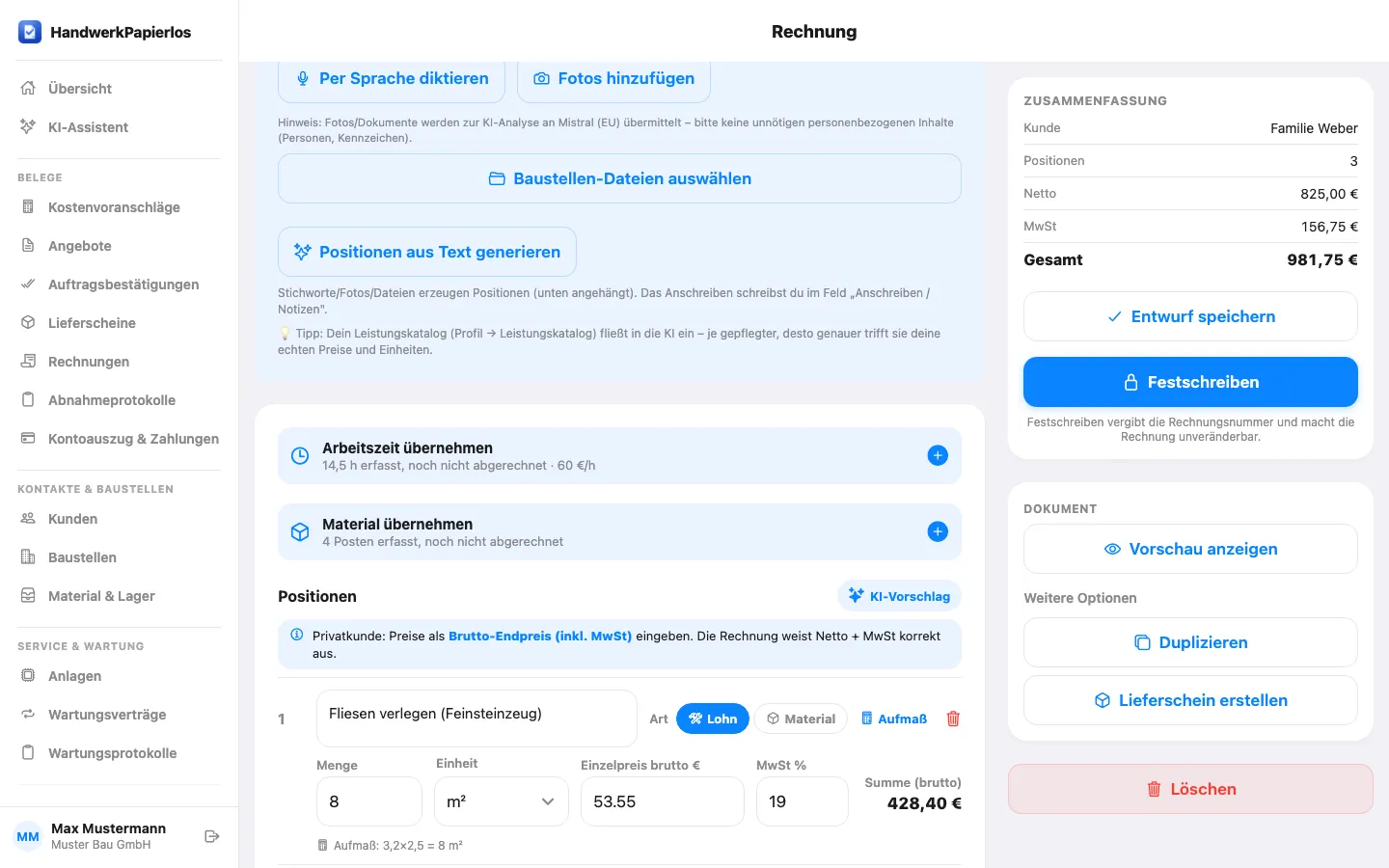Screen dimensions: 1389x868
Task: Click Duplizieren button
Action: point(1190,642)
